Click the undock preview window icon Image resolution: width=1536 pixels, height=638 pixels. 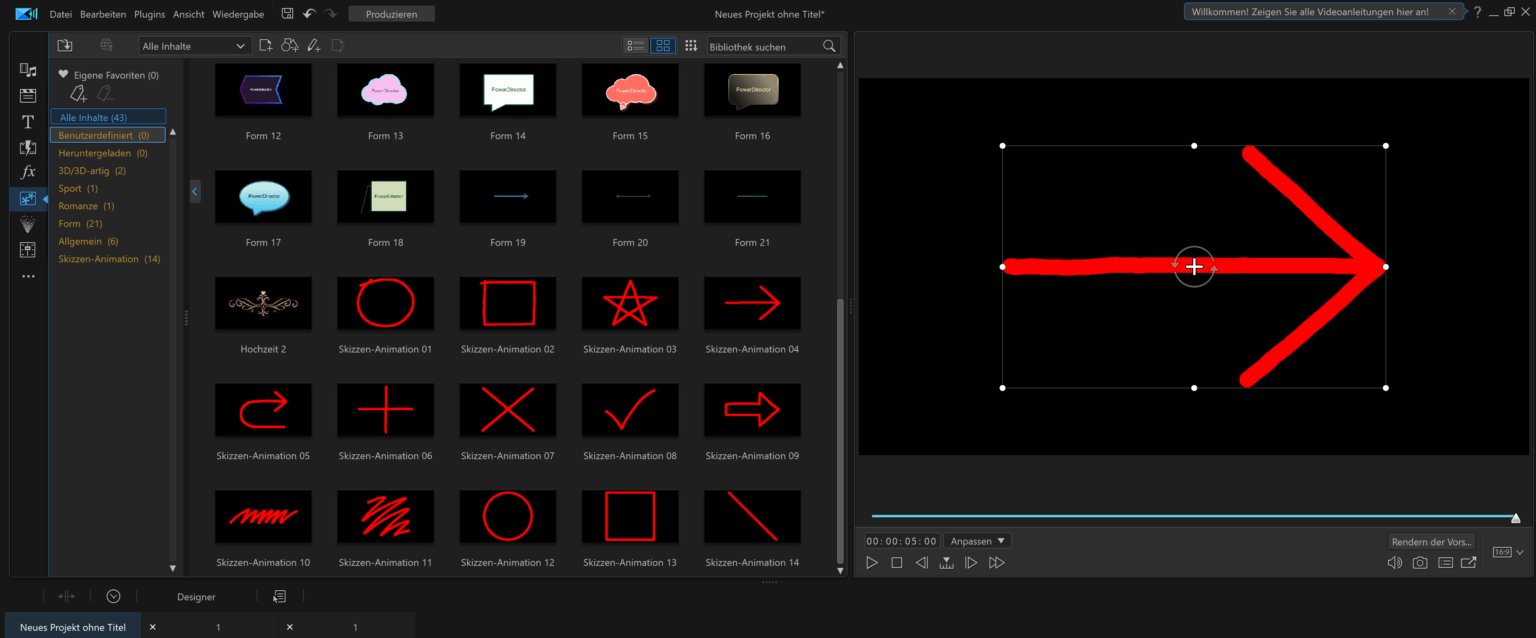click(x=1468, y=563)
